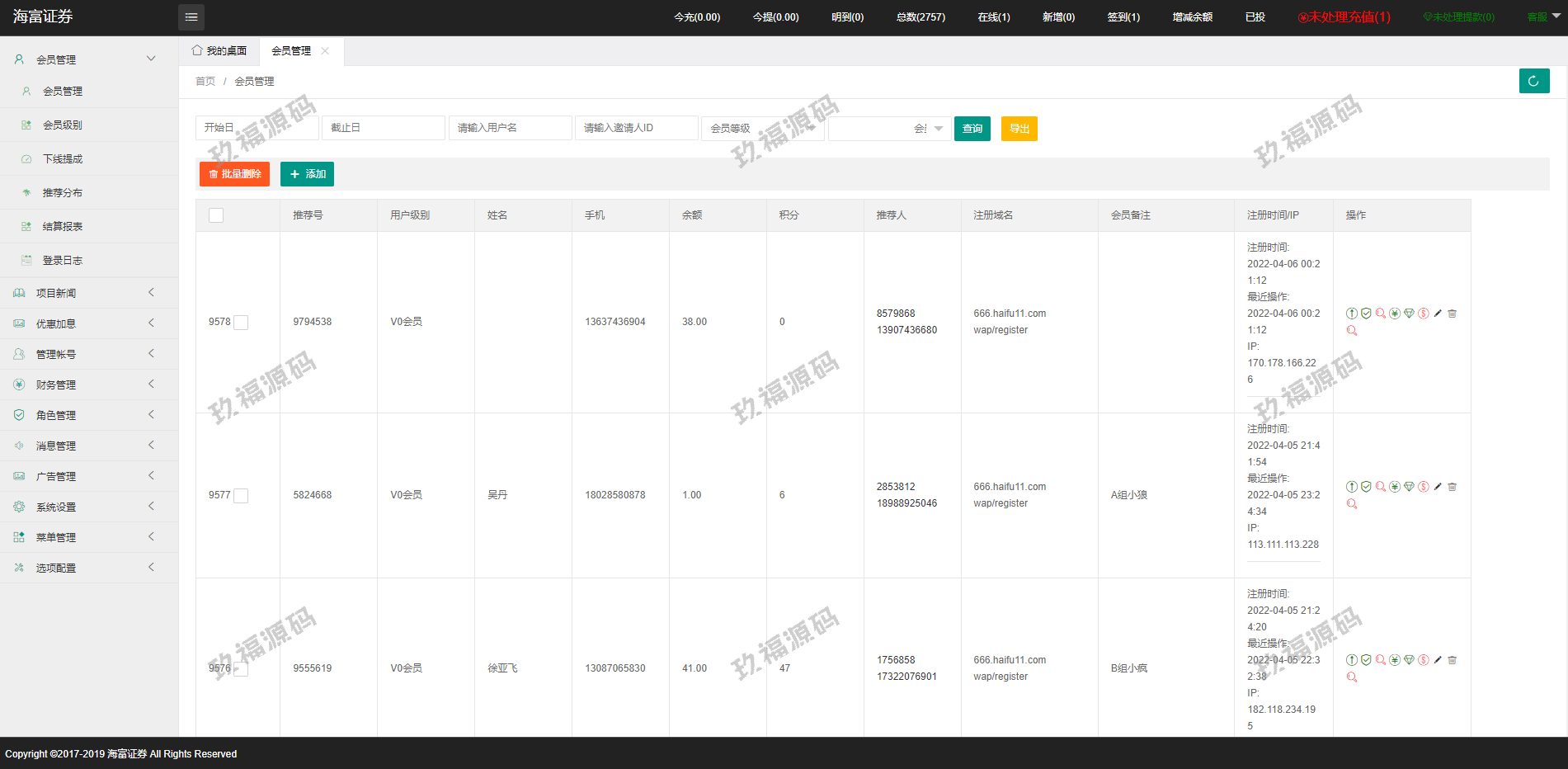The width and height of the screenshot is (1568, 769).
Task: Click the green refresh icon button
Action: click(1533, 81)
